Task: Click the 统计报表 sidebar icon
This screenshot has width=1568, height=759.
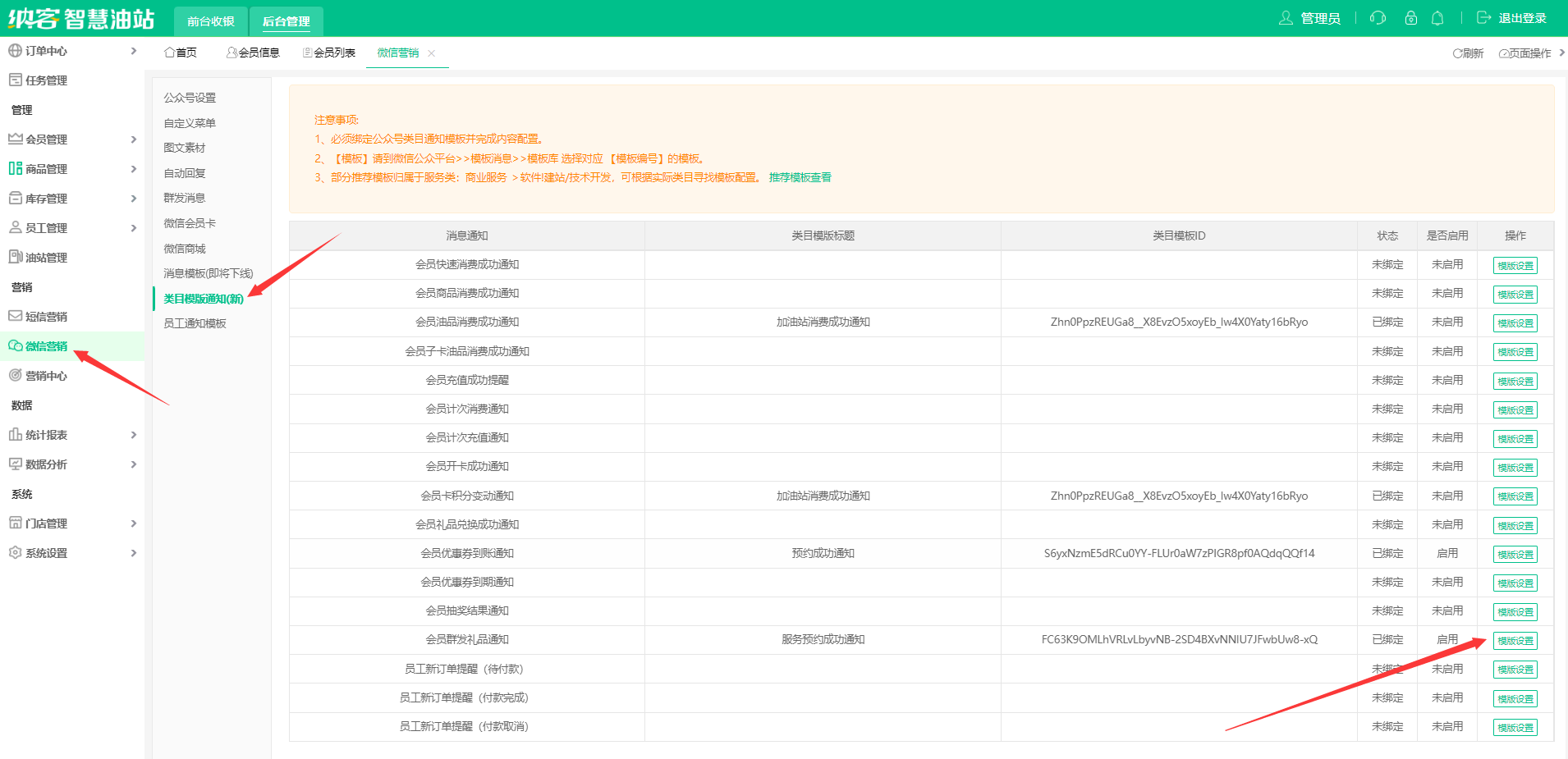Action: pyautogui.click(x=16, y=434)
